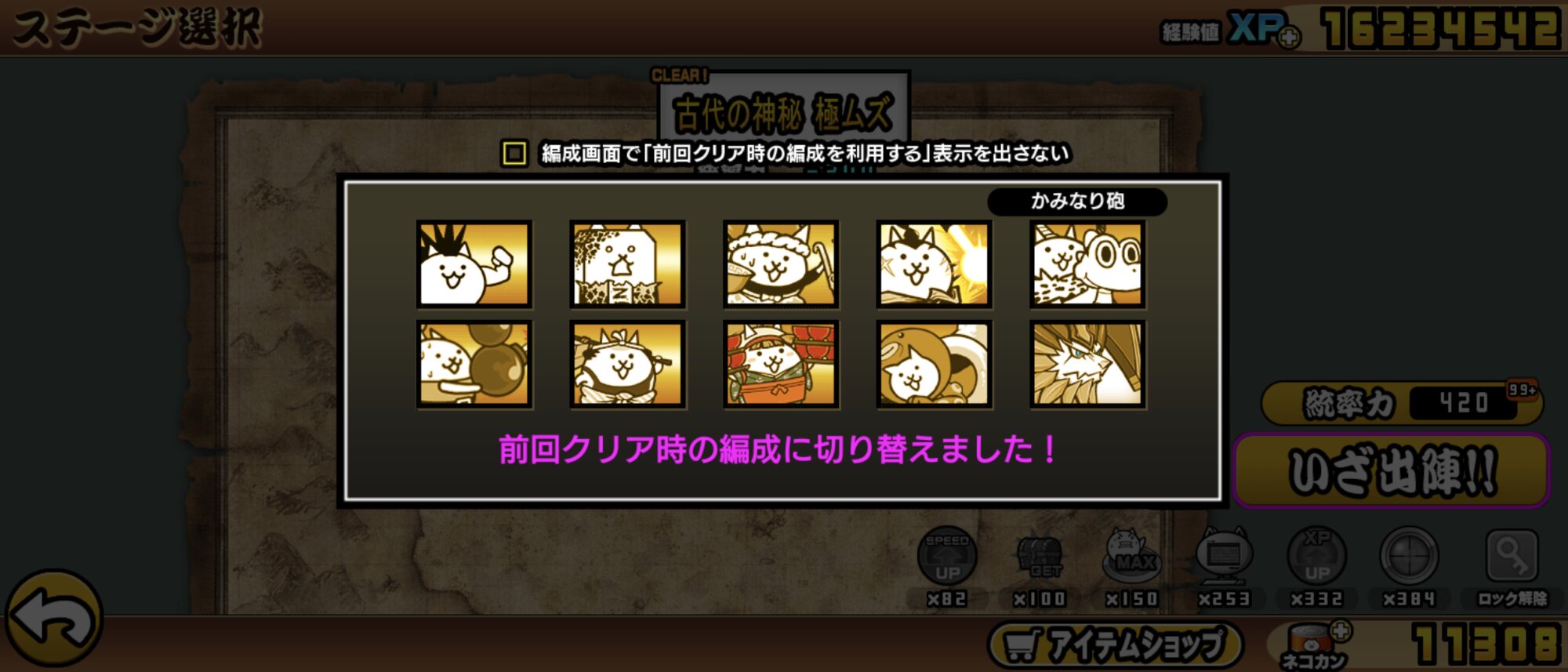Select the XP Up item showing x332
Viewport: 1568px width, 672px height.
(x=1316, y=555)
